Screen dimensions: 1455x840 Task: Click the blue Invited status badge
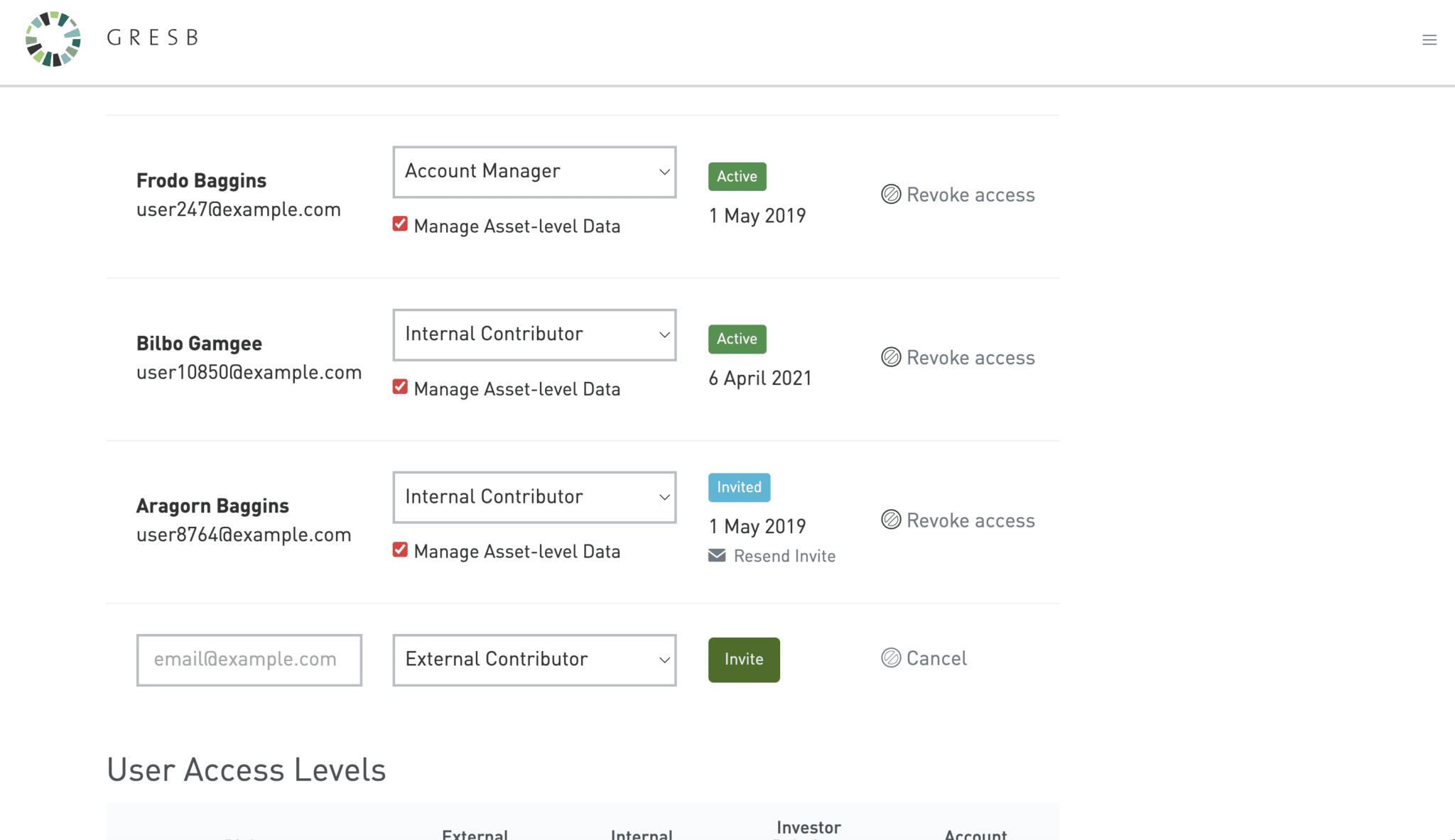click(x=739, y=487)
